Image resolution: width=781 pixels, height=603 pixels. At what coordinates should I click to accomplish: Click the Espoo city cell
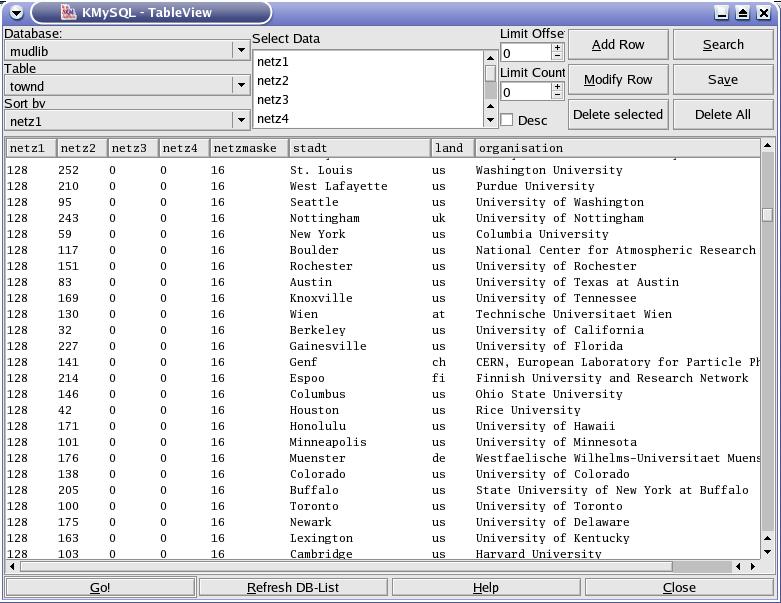click(307, 378)
